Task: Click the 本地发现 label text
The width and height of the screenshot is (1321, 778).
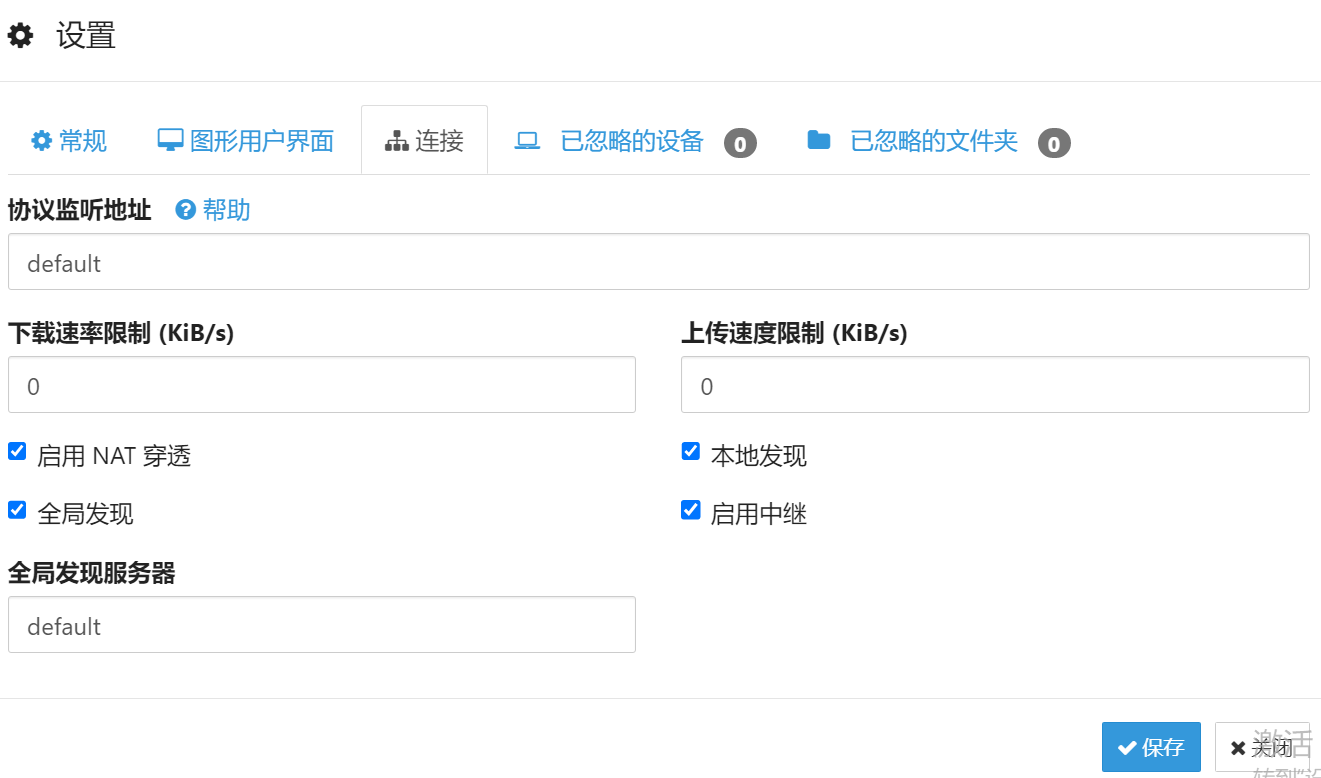Action: 759,456
